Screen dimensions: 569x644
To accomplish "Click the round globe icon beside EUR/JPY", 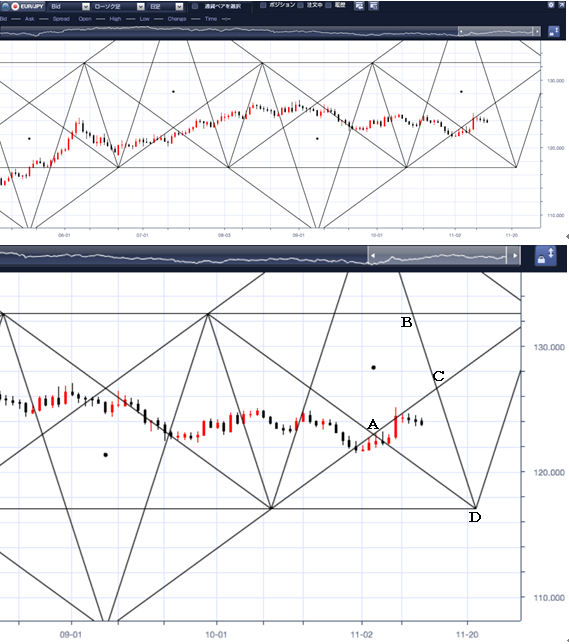I will click(5, 7).
